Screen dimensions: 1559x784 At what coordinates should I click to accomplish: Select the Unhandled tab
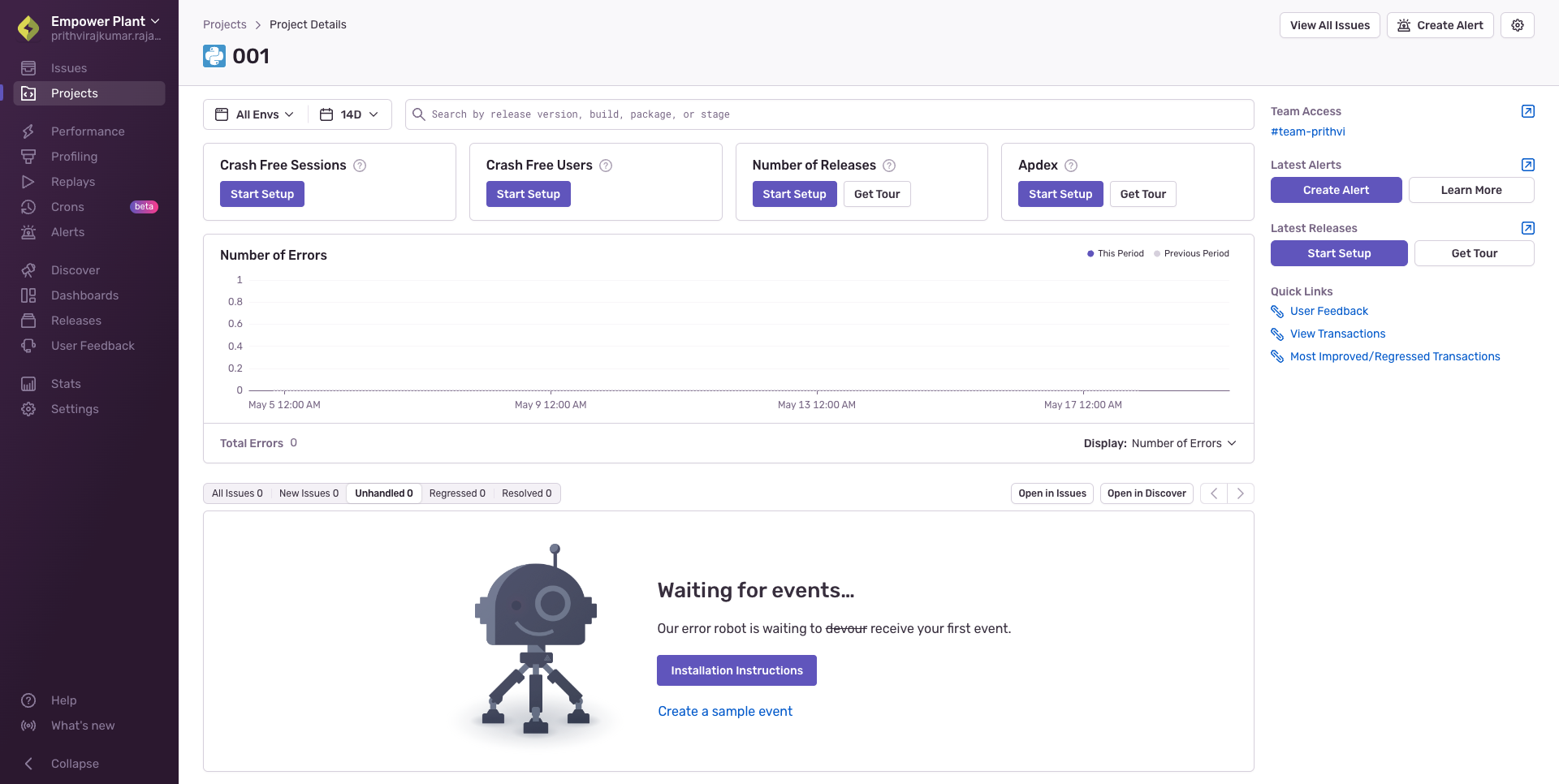(384, 493)
